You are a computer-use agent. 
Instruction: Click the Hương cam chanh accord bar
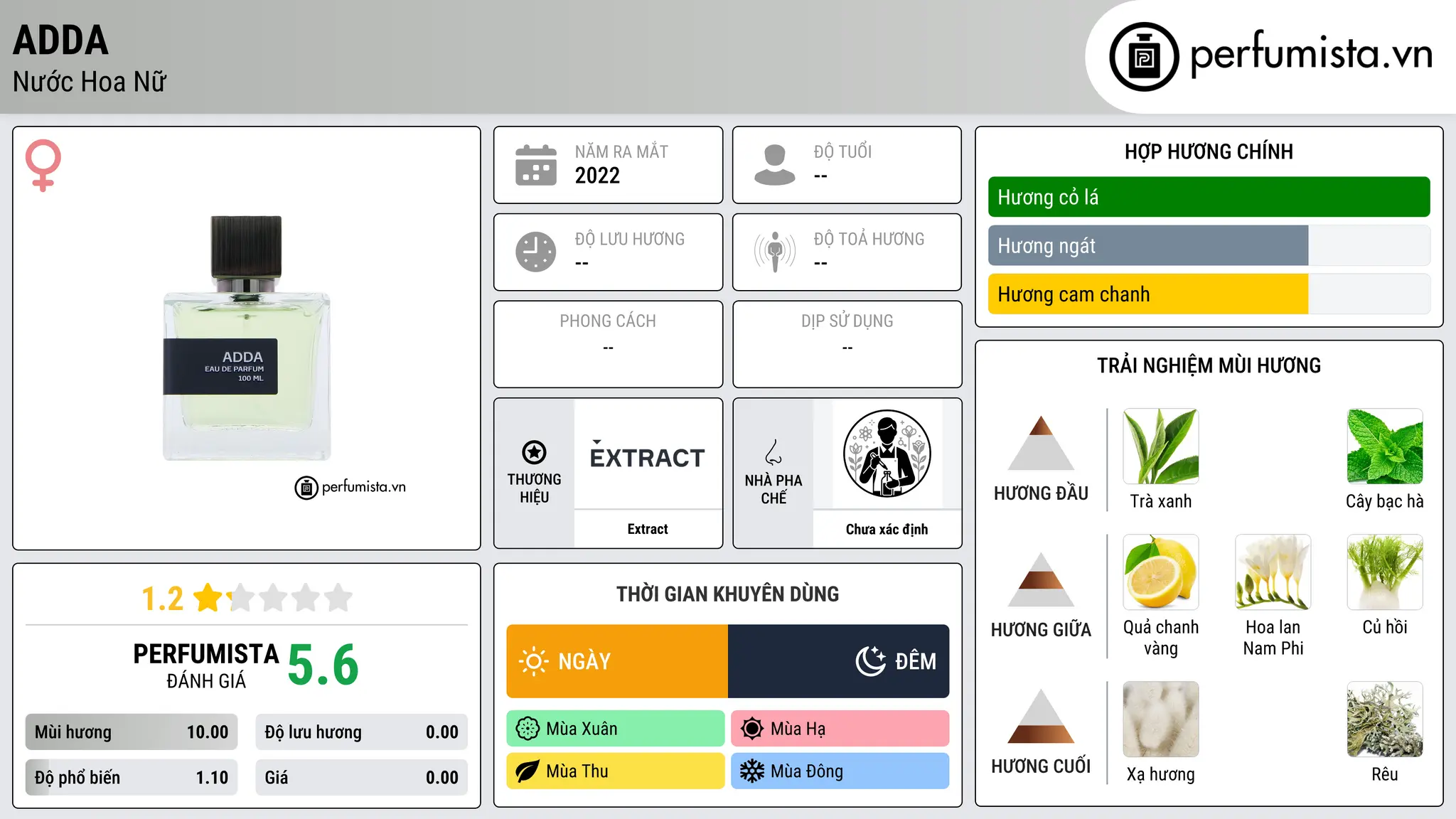(x=1209, y=294)
